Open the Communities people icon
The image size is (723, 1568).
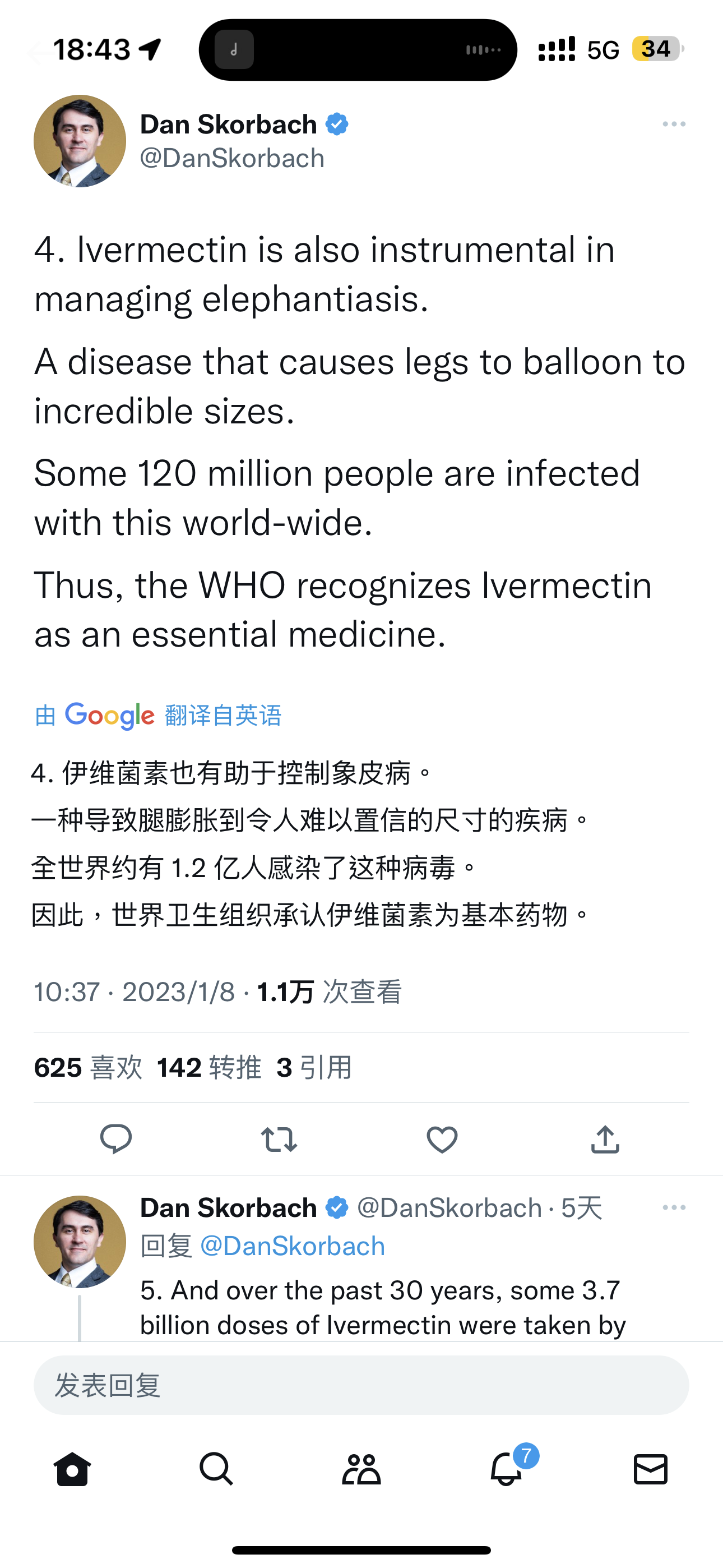[361, 1469]
